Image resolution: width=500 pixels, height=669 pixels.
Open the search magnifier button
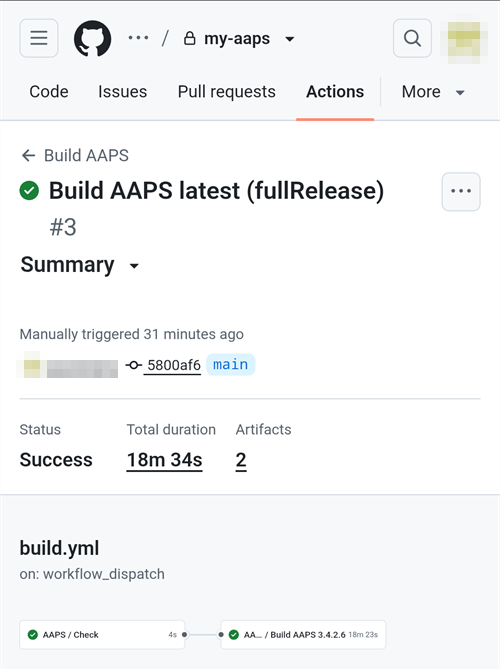pyautogui.click(x=412, y=38)
